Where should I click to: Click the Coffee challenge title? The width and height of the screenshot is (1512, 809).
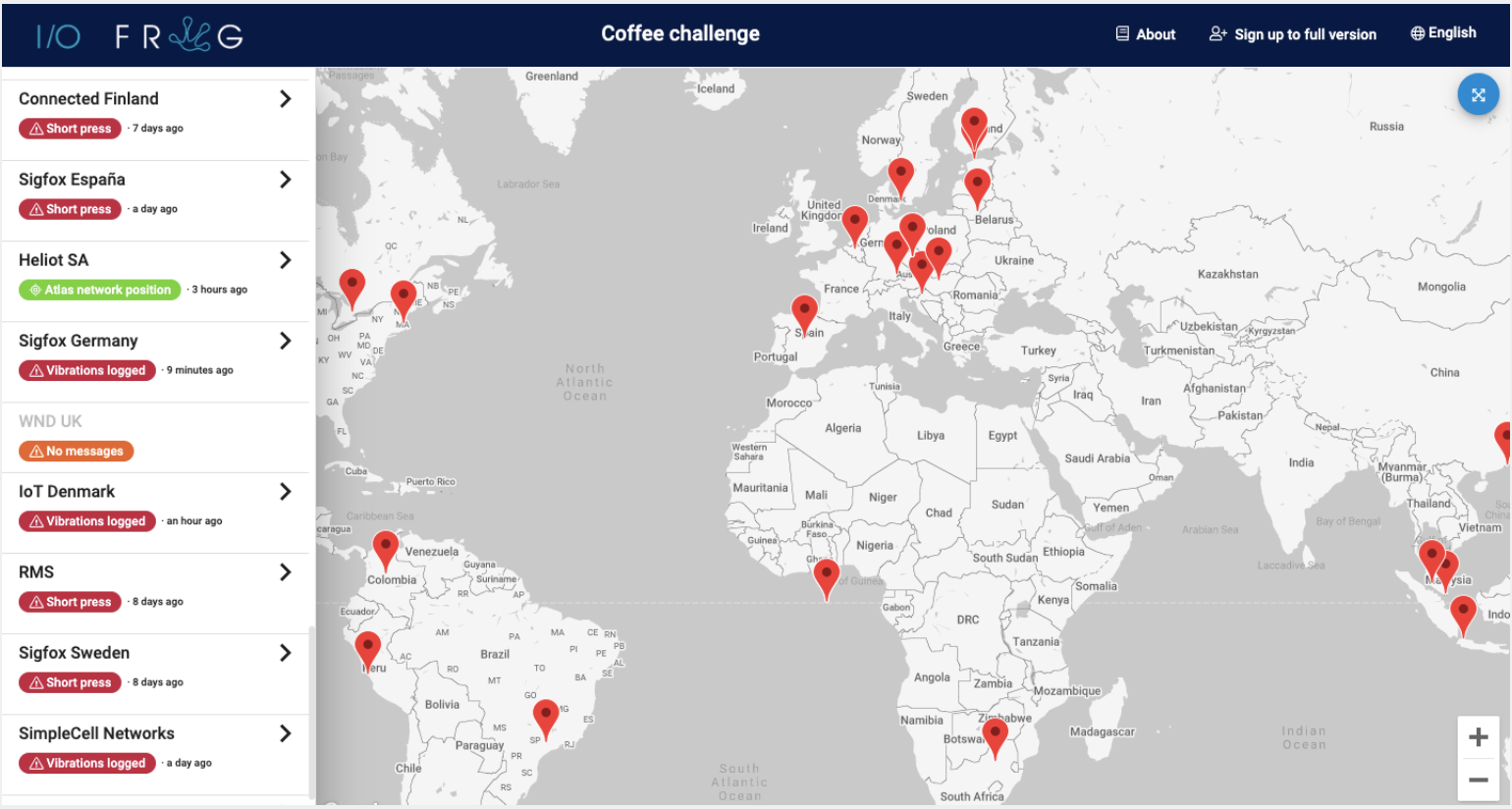[680, 33]
